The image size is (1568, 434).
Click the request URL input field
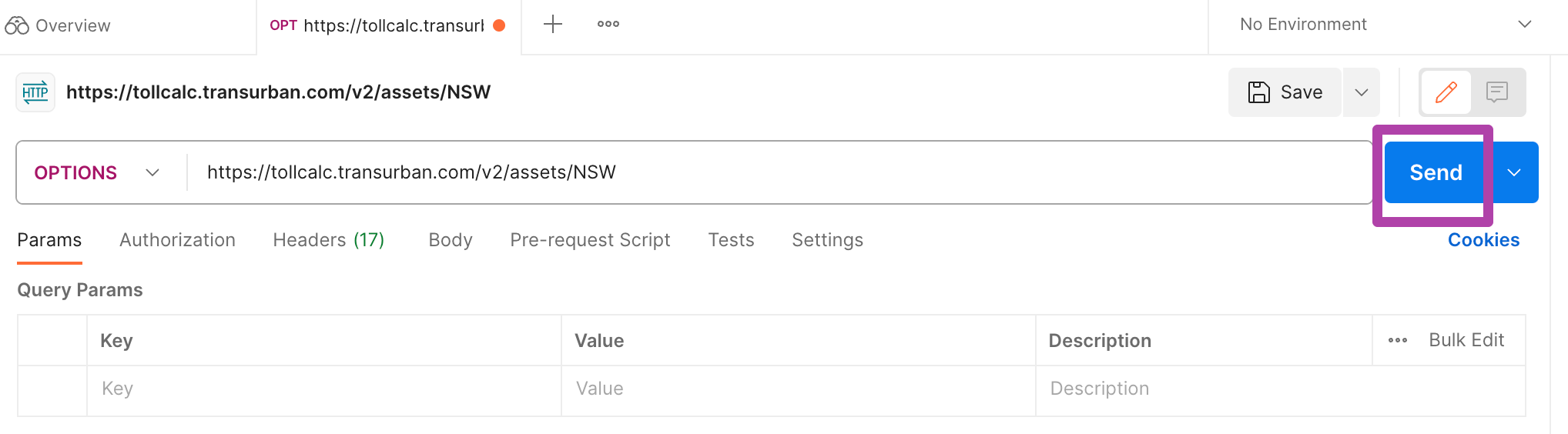pos(778,172)
